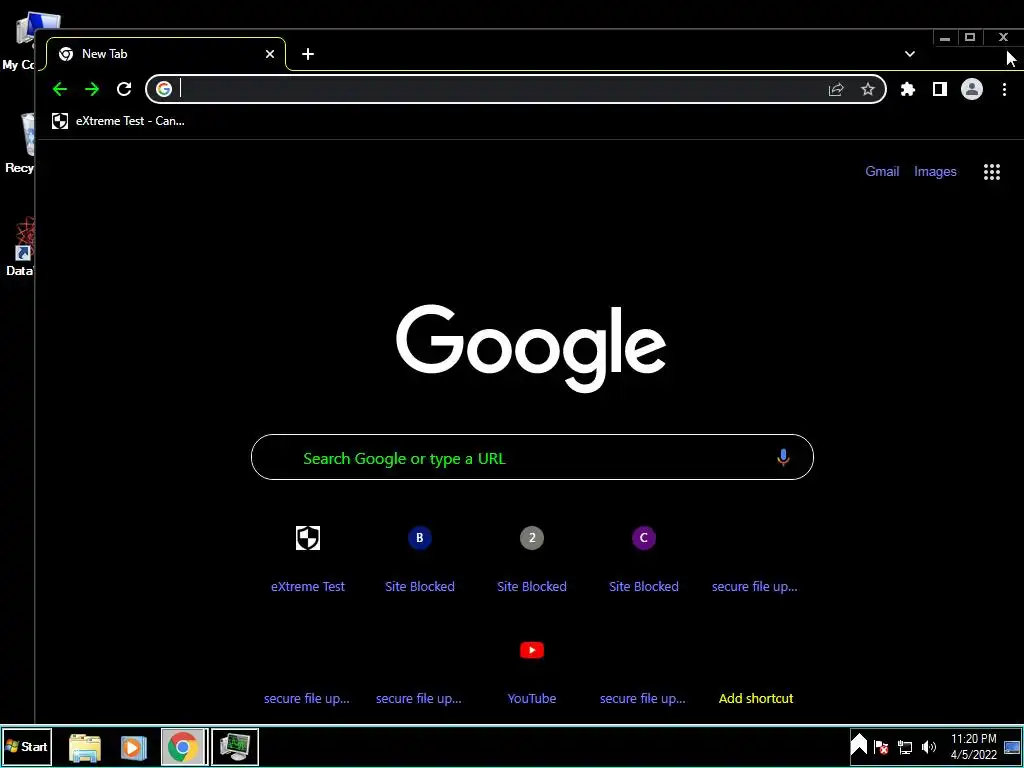Viewport: 1024px width, 768px height.
Task: Open the volume control in the system tray
Action: [x=929, y=747]
